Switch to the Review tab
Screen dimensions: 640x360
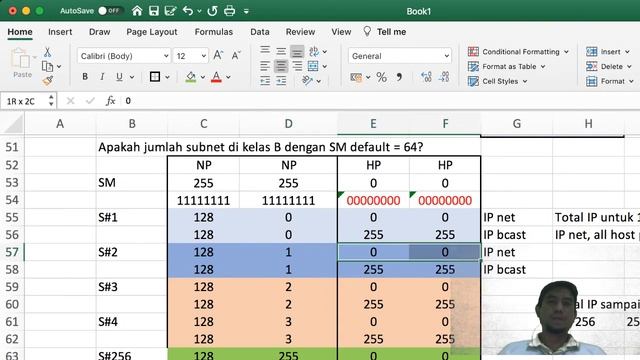300,32
